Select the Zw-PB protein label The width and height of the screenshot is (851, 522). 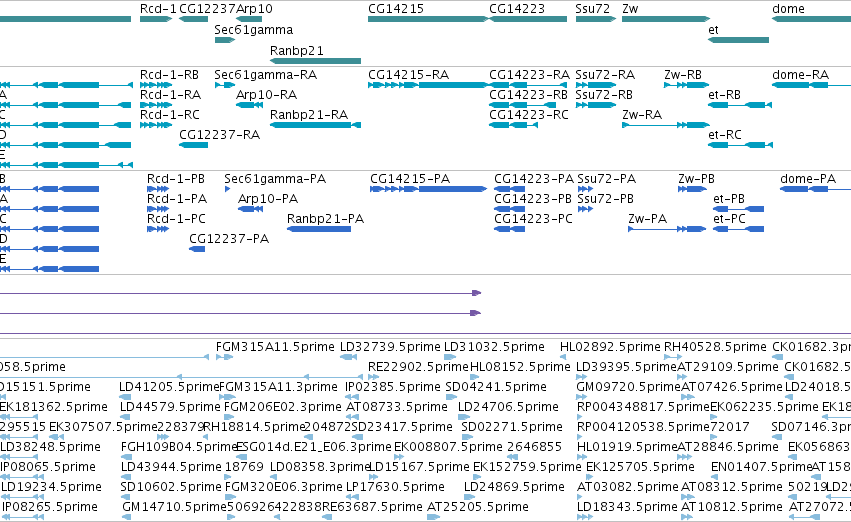pyautogui.click(x=696, y=179)
